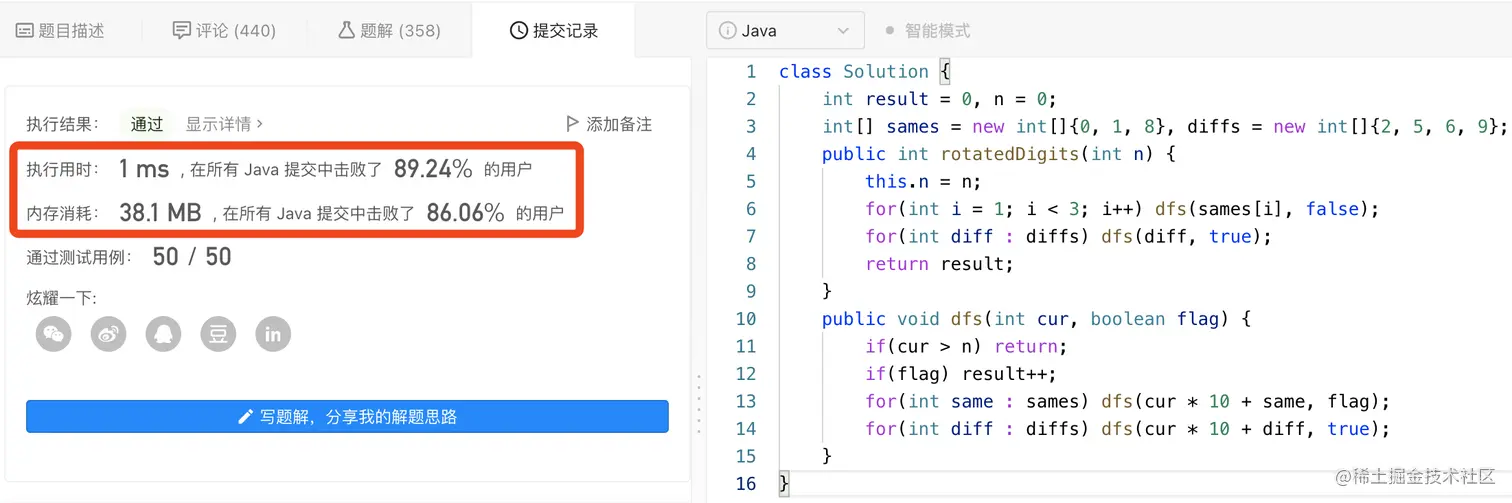This screenshot has width=1512, height=503.
Task: Select the 提交记录 tab
Action: coord(554,30)
